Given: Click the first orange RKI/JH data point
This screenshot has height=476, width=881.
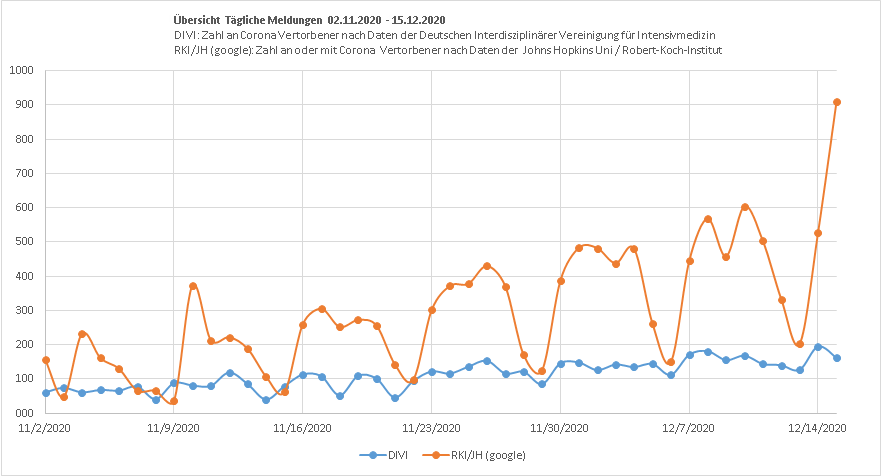Looking at the screenshot, I should [x=46, y=360].
